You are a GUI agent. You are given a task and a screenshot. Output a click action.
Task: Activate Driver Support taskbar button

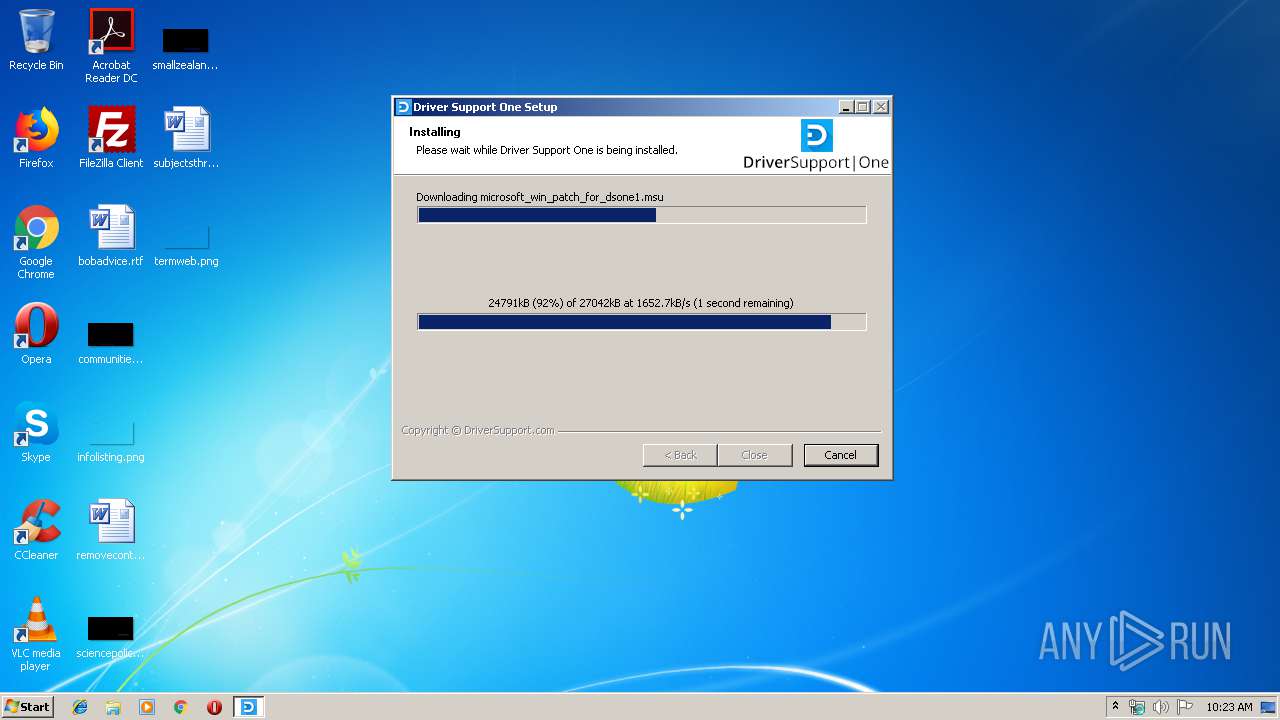click(x=248, y=707)
